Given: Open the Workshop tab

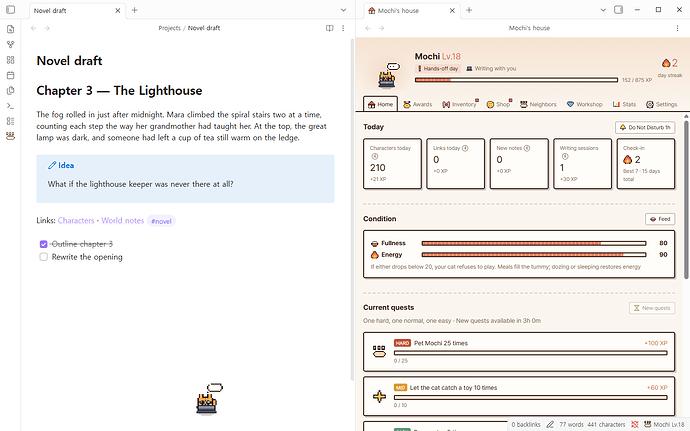Looking at the screenshot, I should pos(584,104).
